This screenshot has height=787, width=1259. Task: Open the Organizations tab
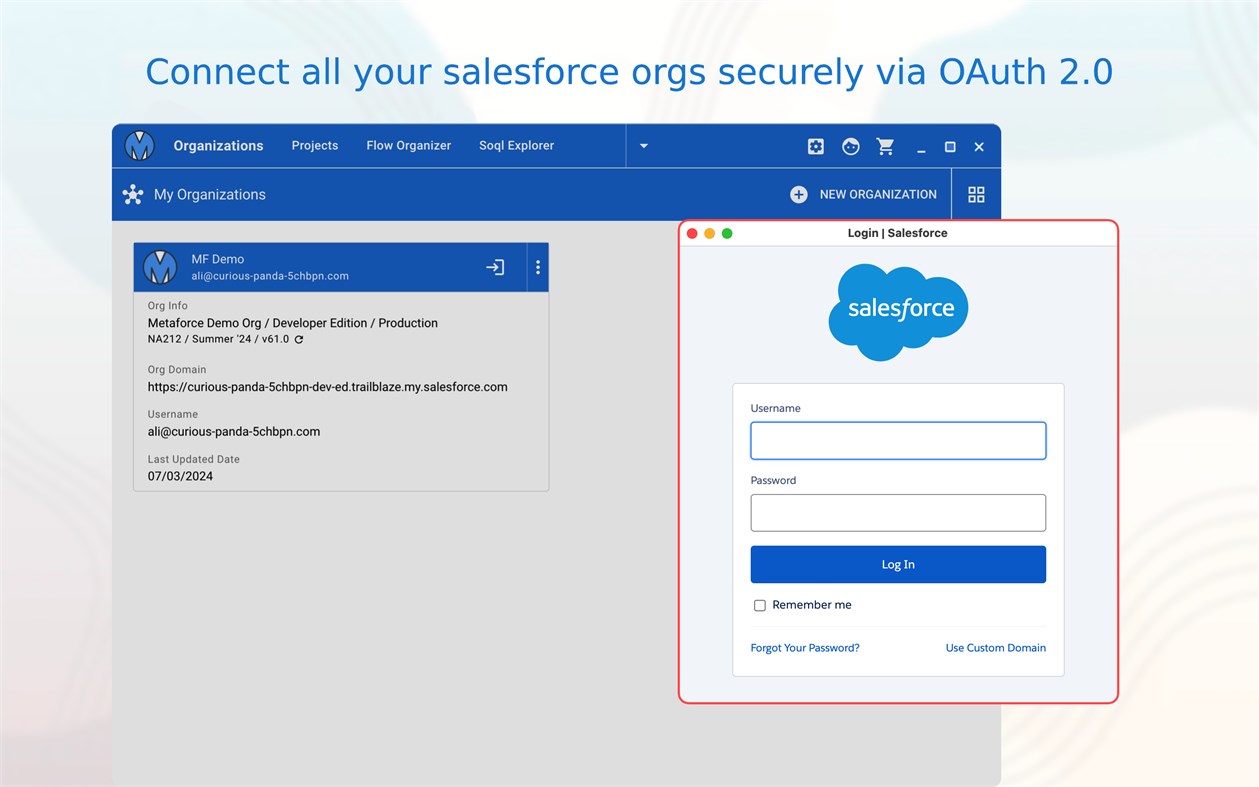pyautogui.click(x=218, y=146)
